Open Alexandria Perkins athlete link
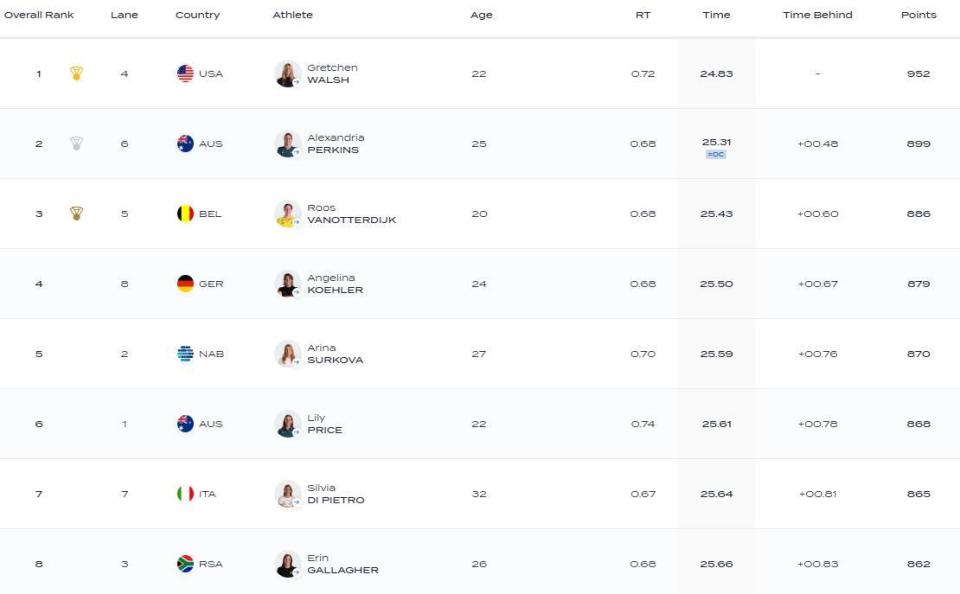Viewport: 960px width, 594px height. (x=336, y=144)
